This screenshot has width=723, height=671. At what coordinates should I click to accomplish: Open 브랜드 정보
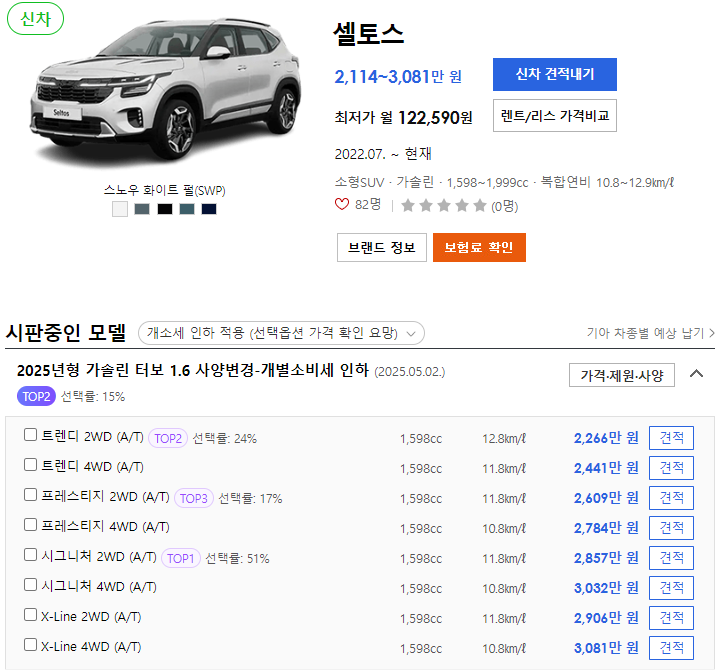pyautogui.click(x=382, y=248)
